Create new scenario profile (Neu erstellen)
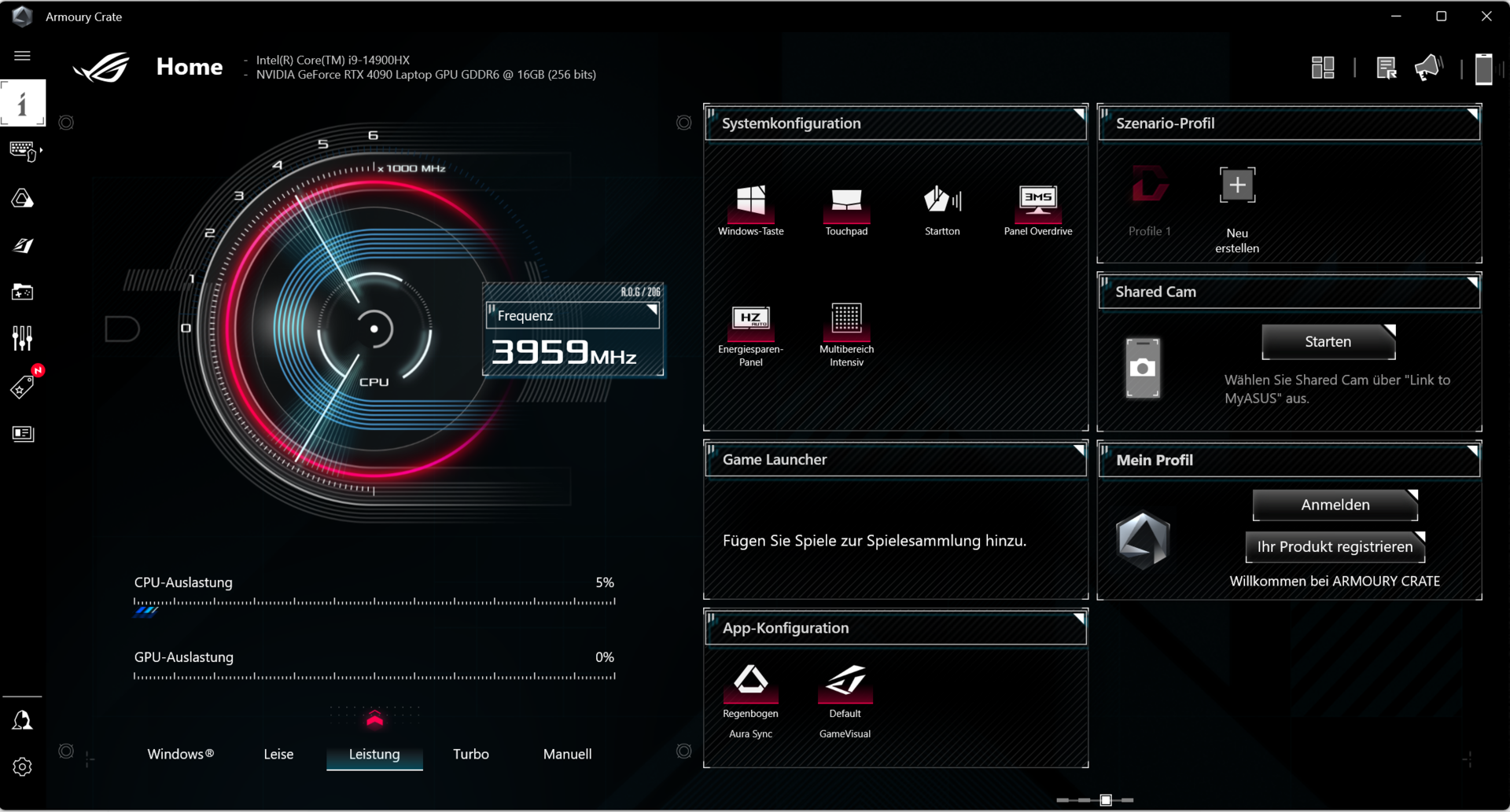 click(x=1237, y=209)
